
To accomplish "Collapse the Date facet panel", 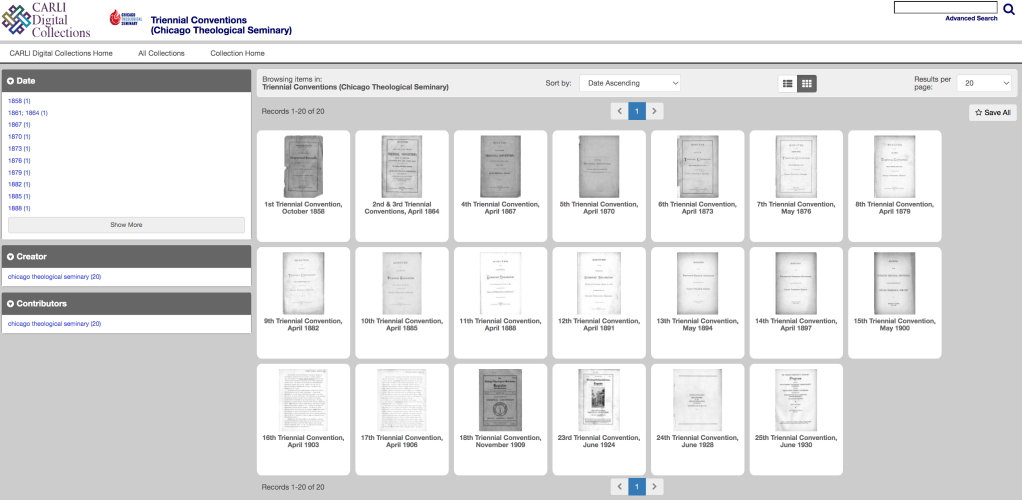I will click(11, 80).
